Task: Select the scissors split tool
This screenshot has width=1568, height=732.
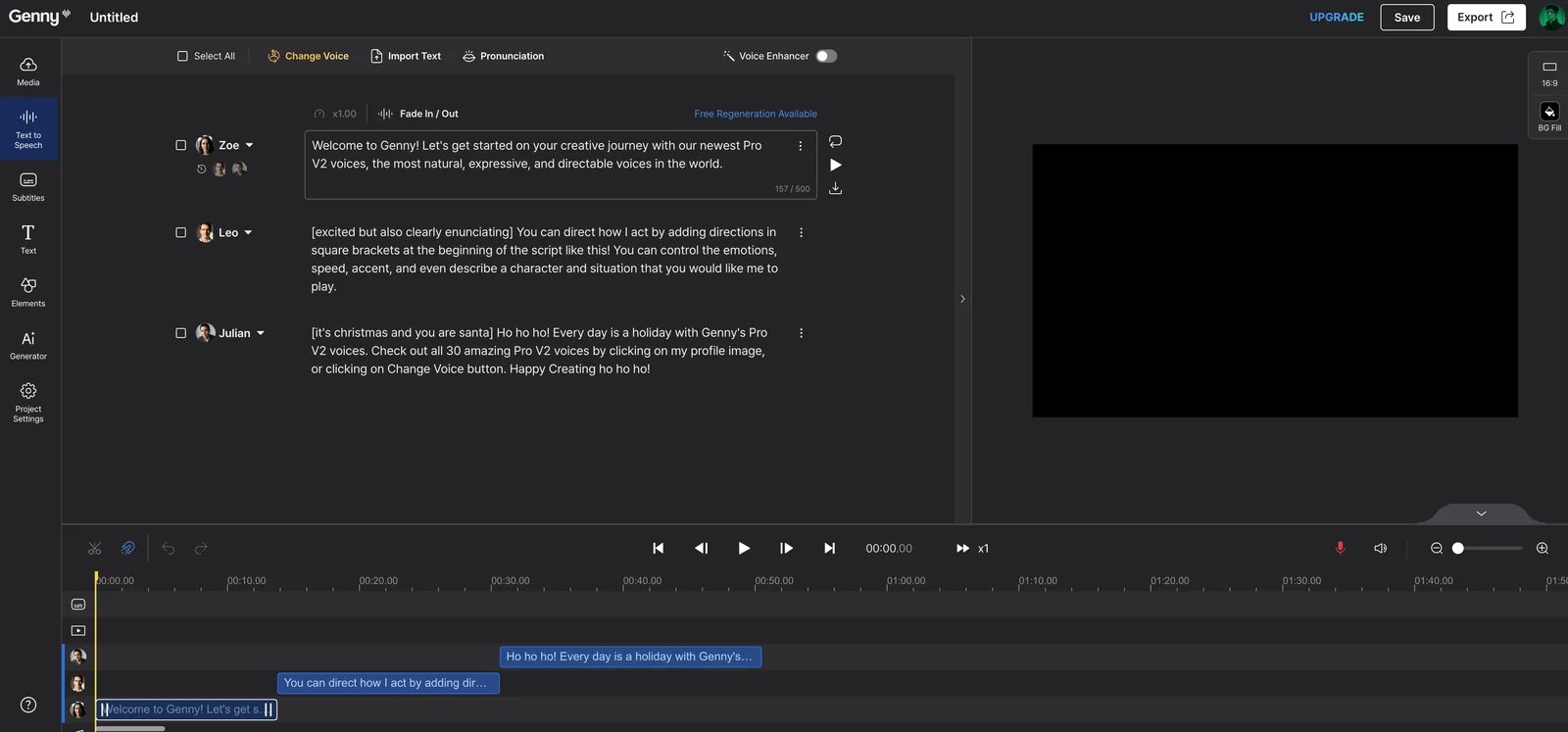Action: click(x=94, y=549)
